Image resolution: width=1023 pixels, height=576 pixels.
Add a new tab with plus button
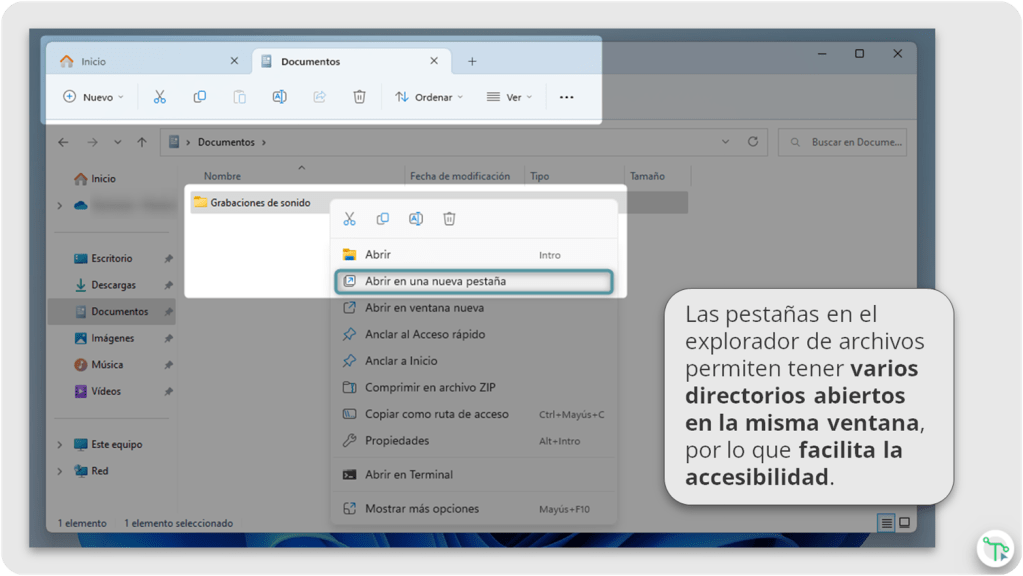(x=472, y=61)
